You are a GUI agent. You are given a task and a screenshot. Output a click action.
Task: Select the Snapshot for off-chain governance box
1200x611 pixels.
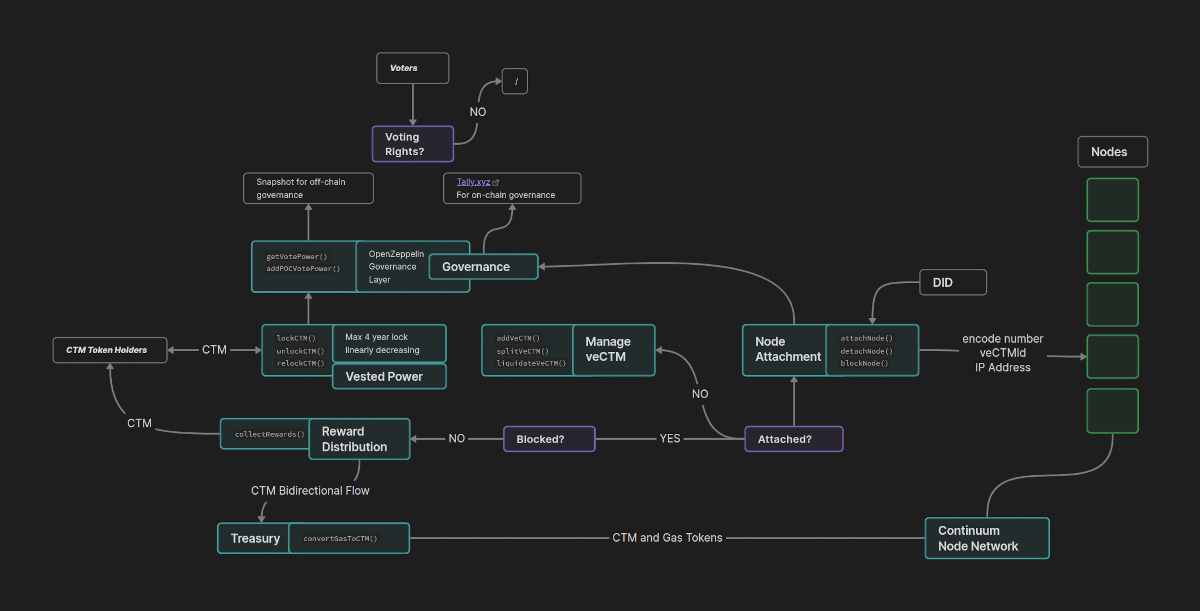pyautogui.click(x=308, y=188)
